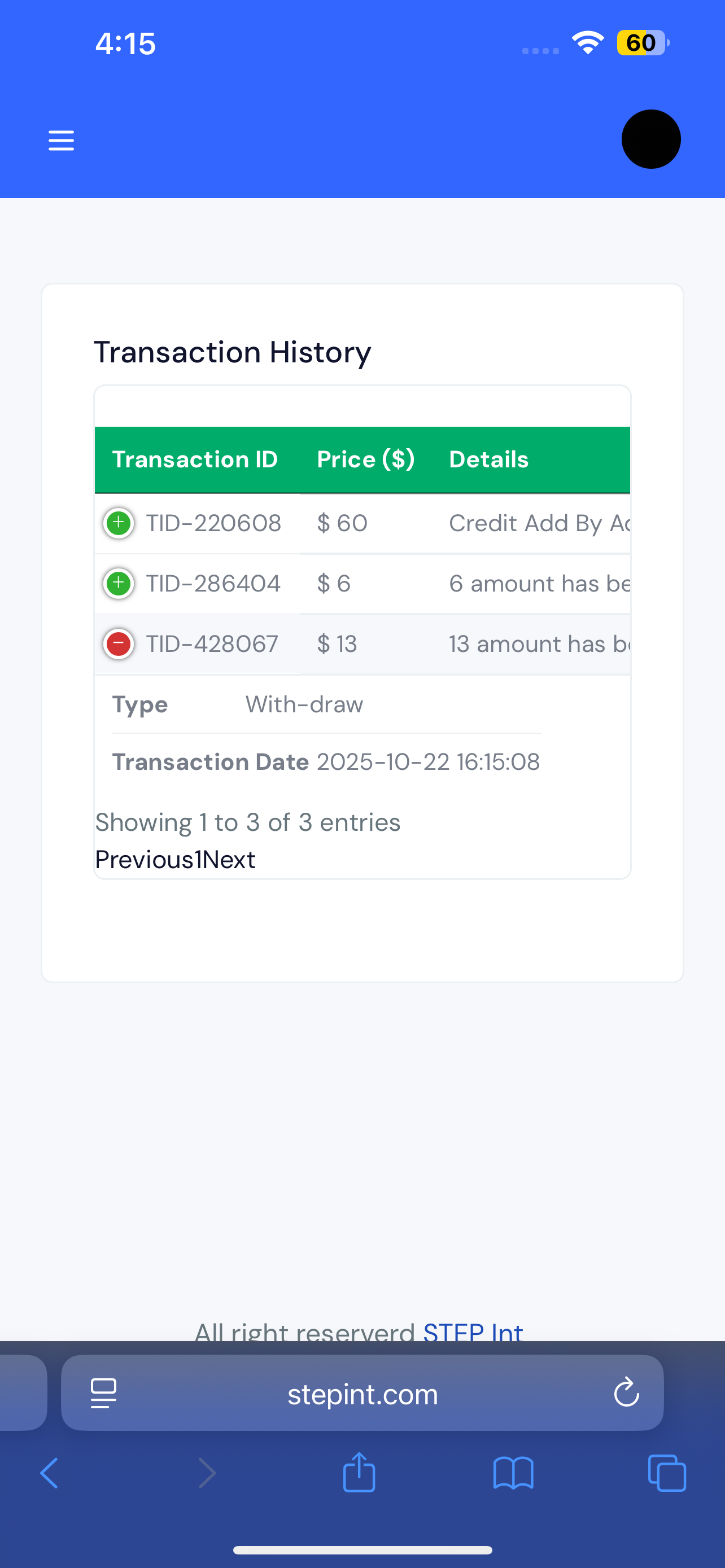
Task: Open the Safari share sheet
Action: click(x=359, y=1472)
